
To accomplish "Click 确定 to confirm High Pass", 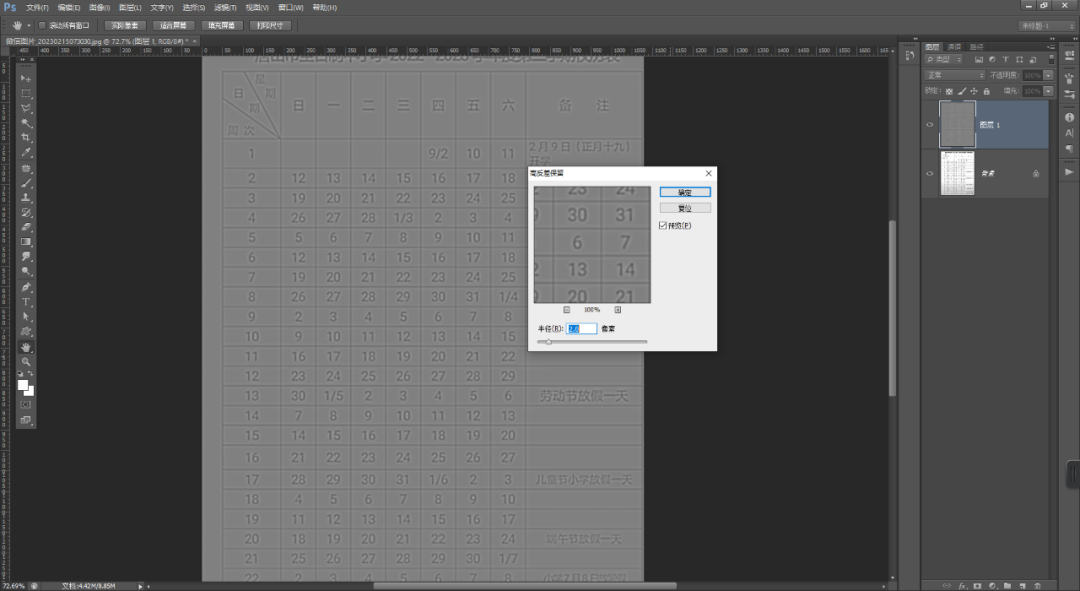I will click(x=685, y=192).
